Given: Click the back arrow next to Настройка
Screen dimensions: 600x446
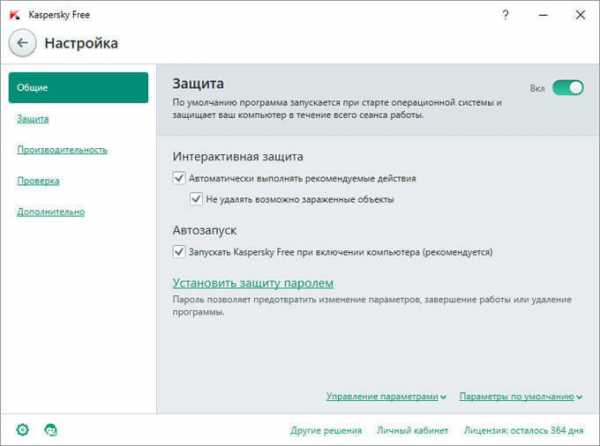Looking at the screenshot, I should point(22,43).
